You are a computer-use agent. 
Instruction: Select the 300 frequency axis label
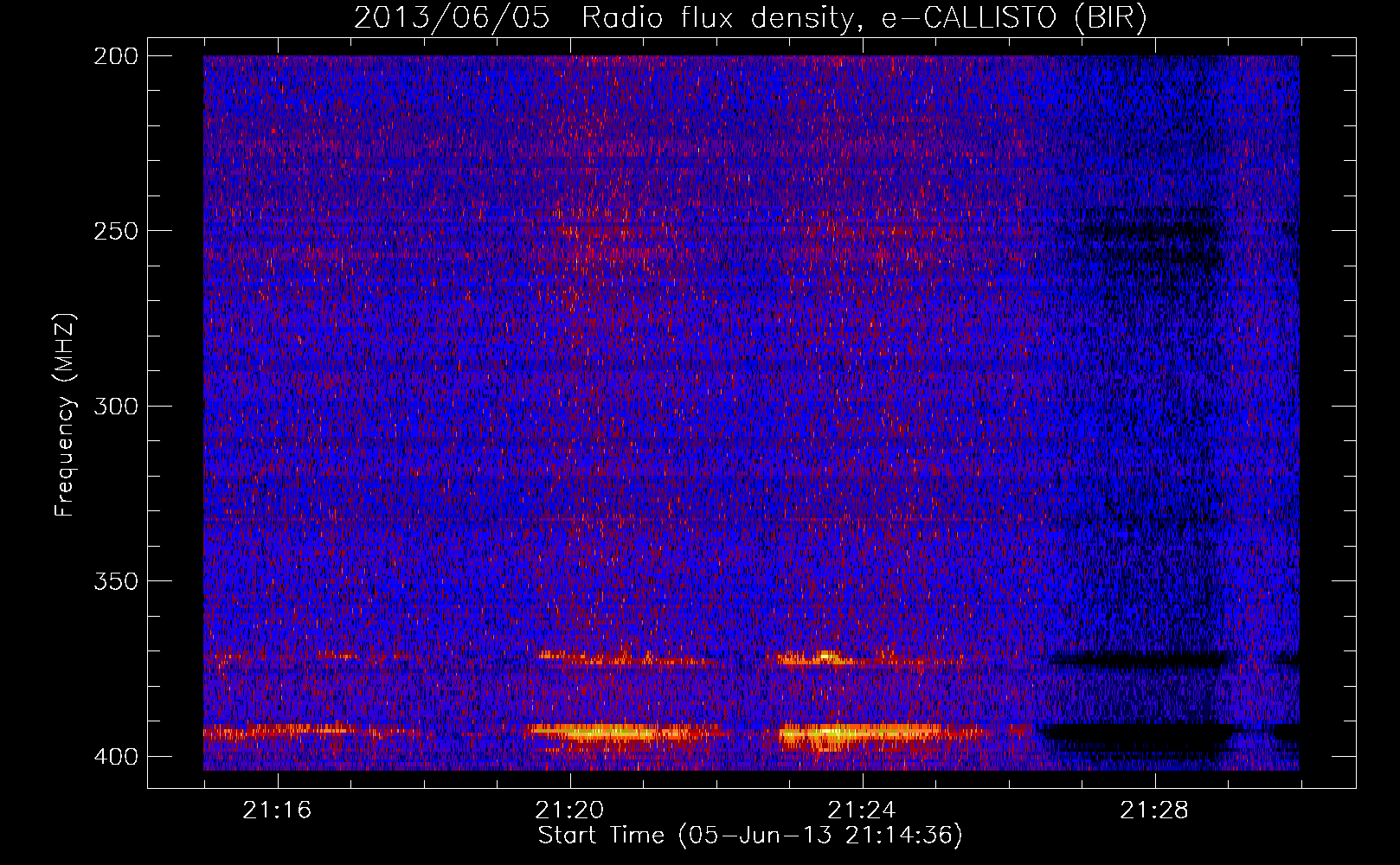click(115, 407)
